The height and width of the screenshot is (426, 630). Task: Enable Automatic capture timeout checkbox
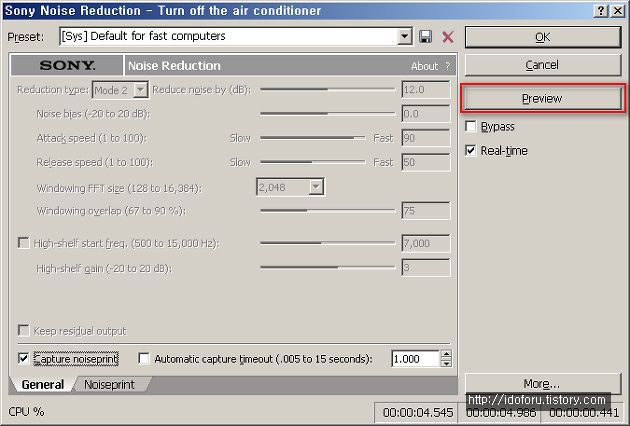click(143, 358)
